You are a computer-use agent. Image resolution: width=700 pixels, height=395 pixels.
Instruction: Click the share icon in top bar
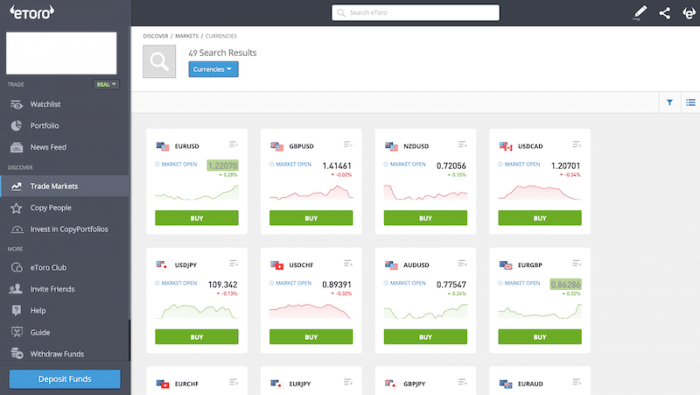click(664, 13)
